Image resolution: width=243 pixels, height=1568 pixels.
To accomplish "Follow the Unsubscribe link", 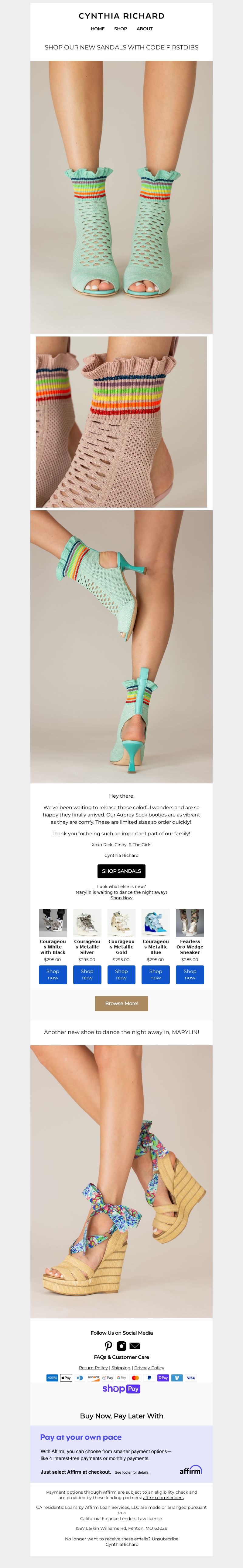I will click(165, 1539).
